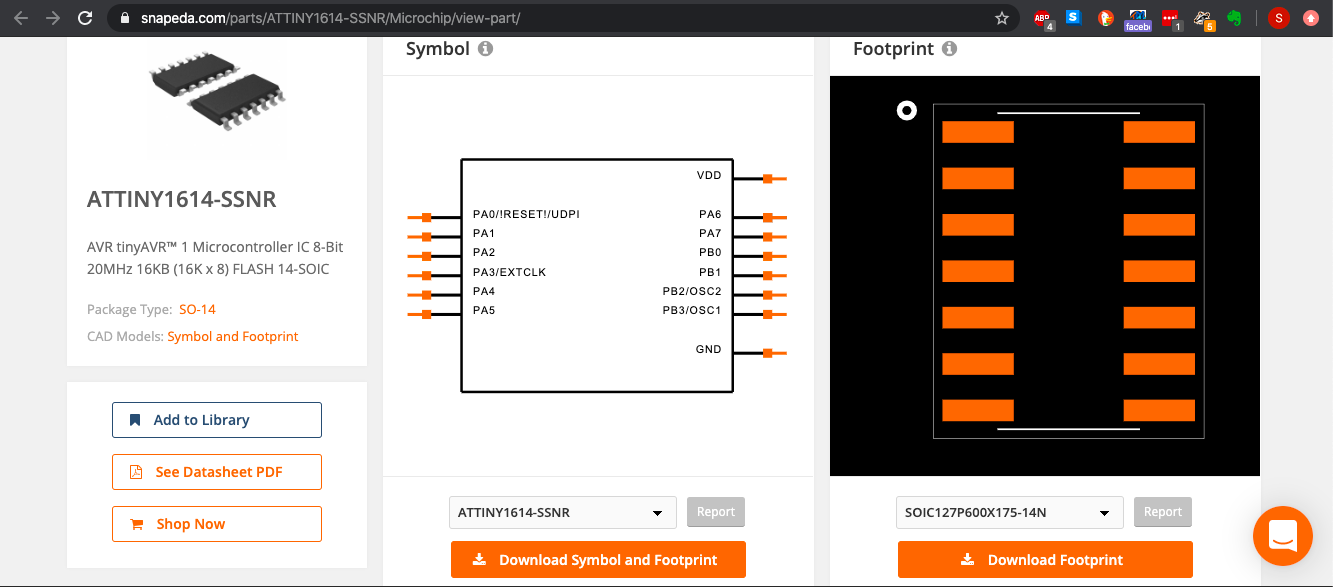1333x587 pixels.
Task: Click the Shop Now button
Action: coord(217,524)
